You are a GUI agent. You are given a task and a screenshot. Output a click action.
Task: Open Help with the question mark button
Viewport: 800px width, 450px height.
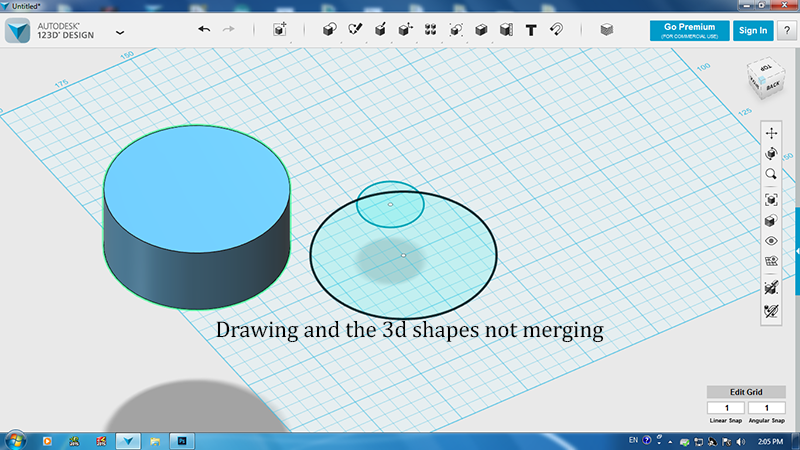(x=787, y=31)
